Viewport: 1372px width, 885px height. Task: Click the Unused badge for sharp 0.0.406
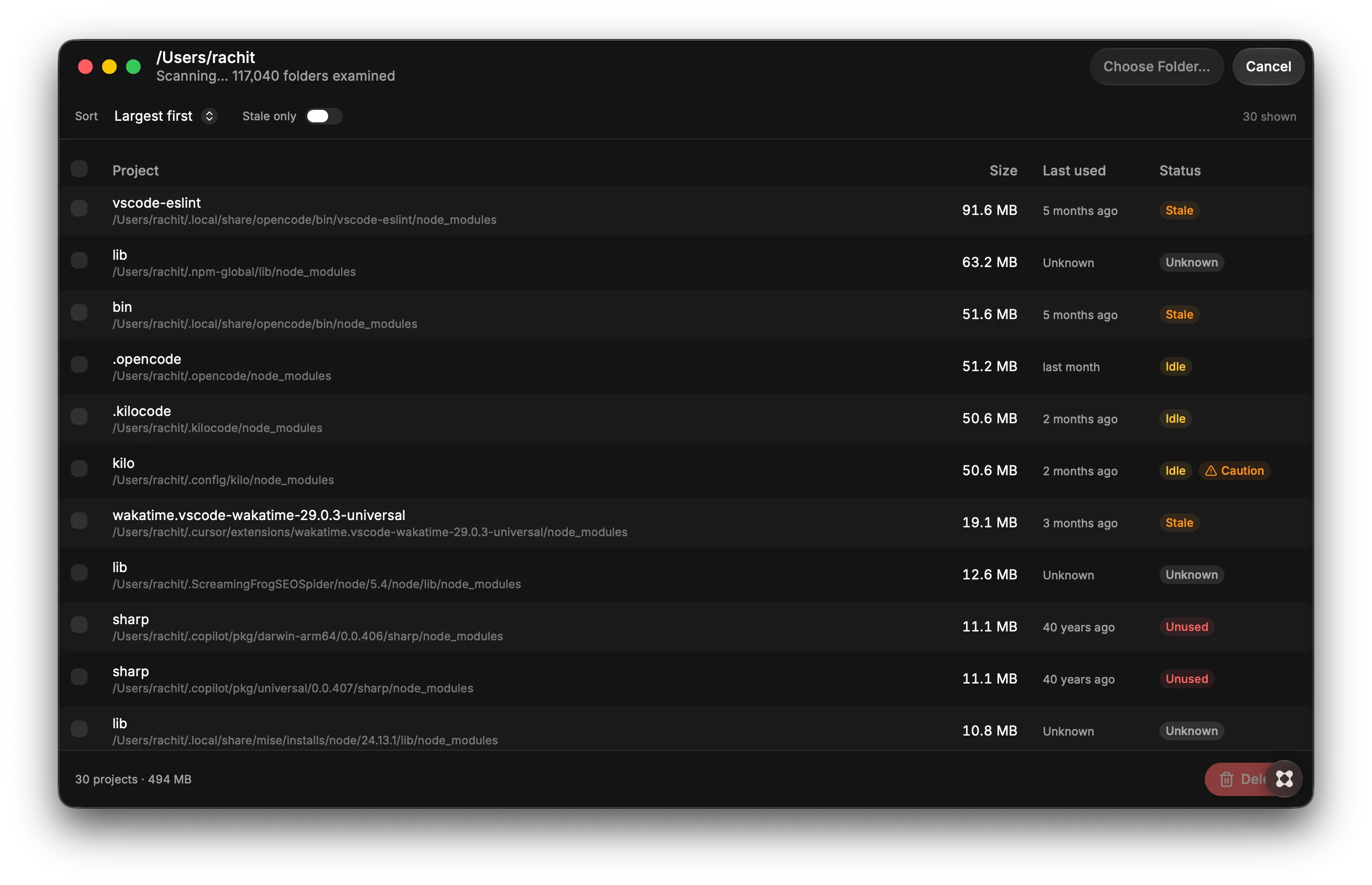[x=1186, y=626]
